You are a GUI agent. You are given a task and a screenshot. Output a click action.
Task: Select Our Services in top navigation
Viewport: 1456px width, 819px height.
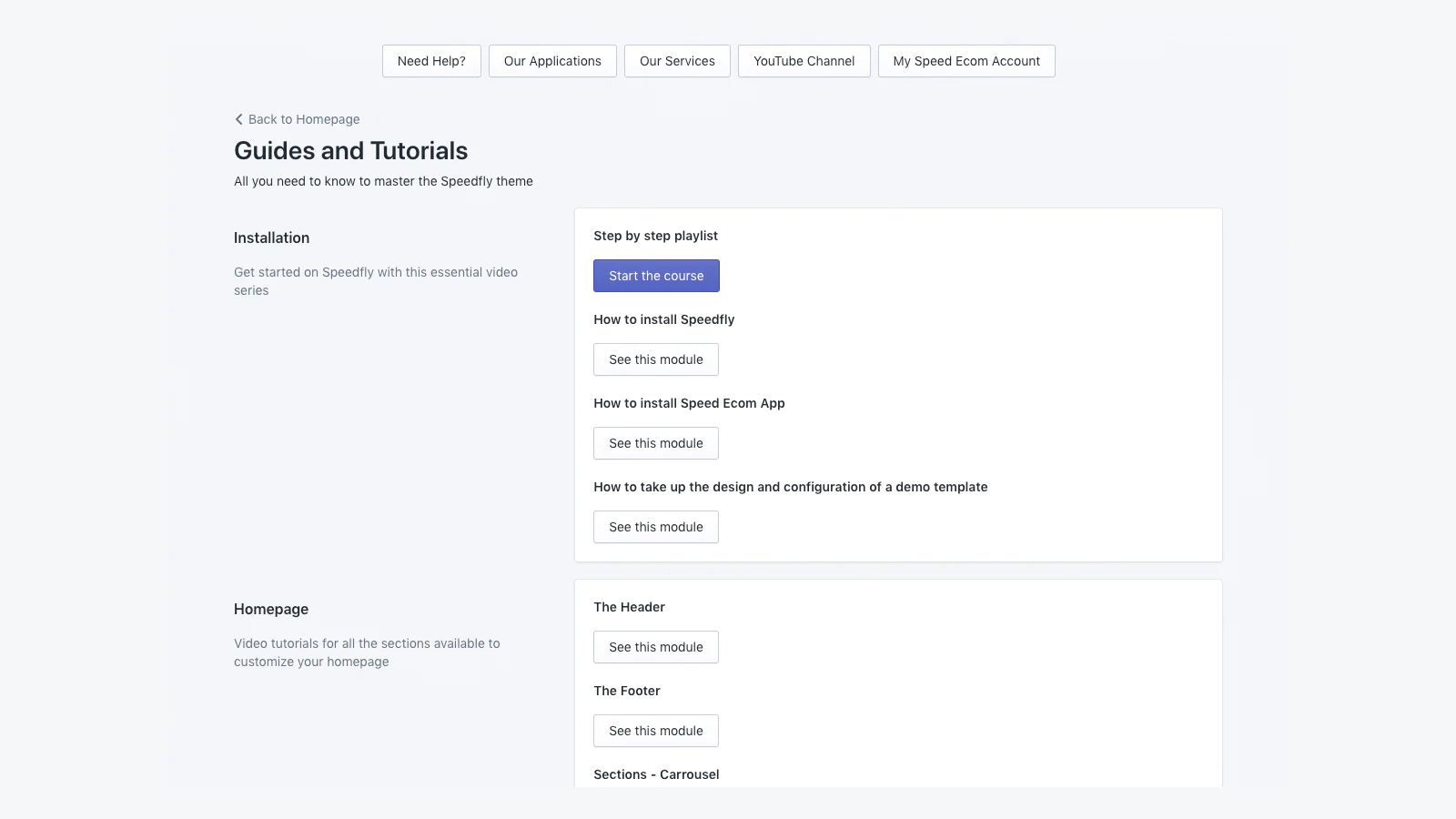point(677,61)
